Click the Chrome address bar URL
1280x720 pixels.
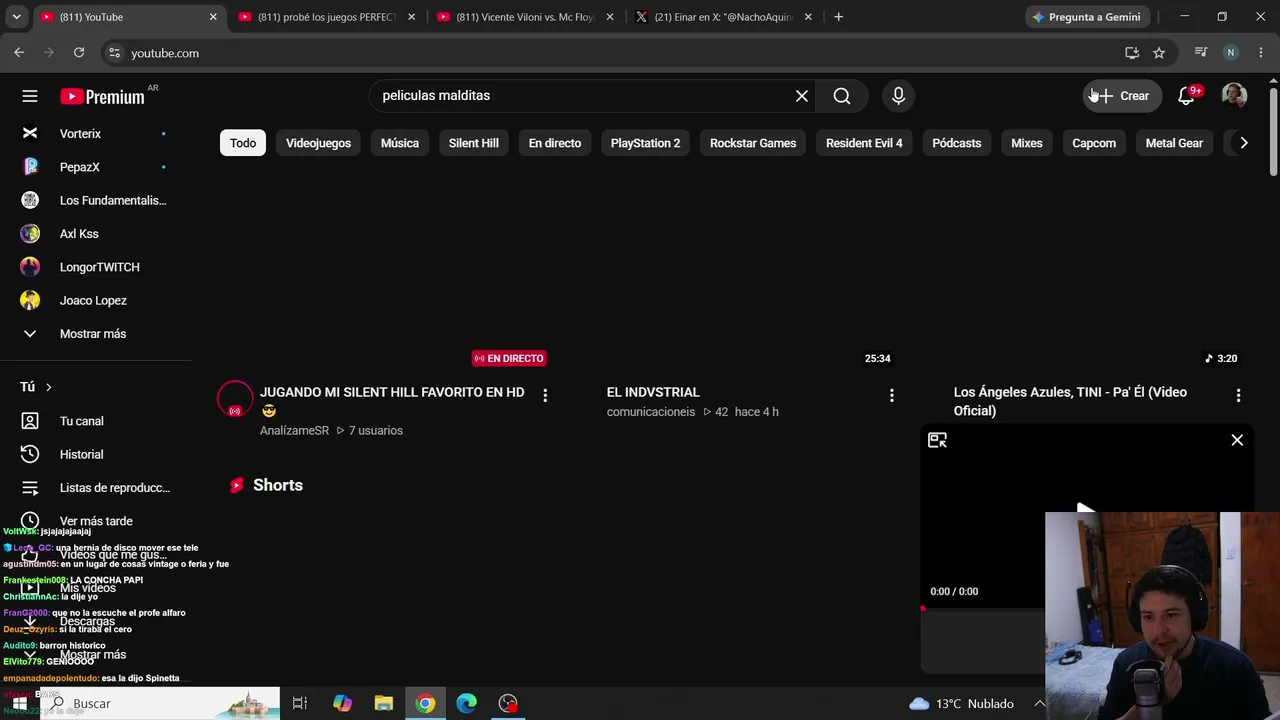point(165,53)
